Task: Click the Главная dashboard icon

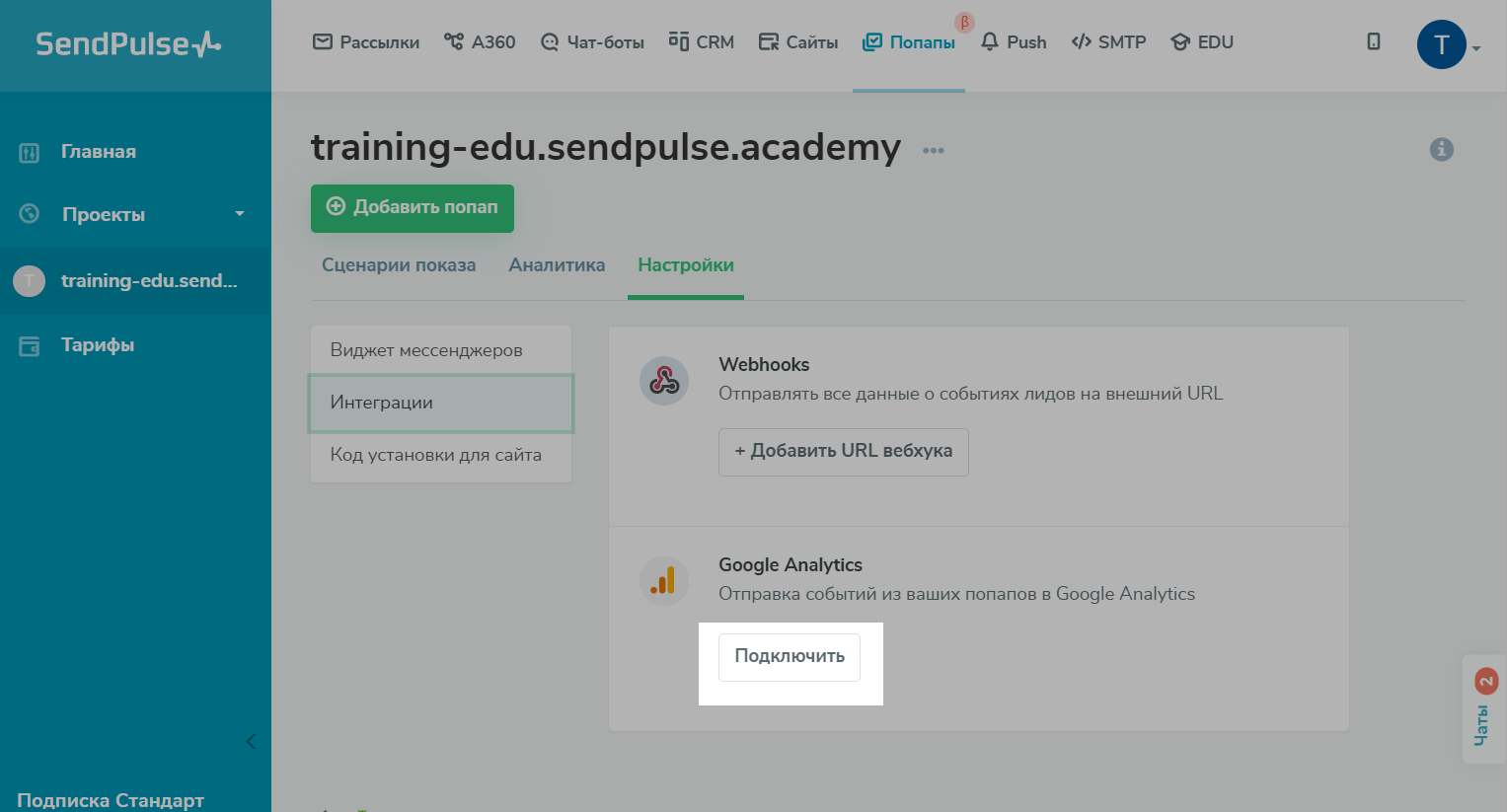Action: tap(30, 153)
